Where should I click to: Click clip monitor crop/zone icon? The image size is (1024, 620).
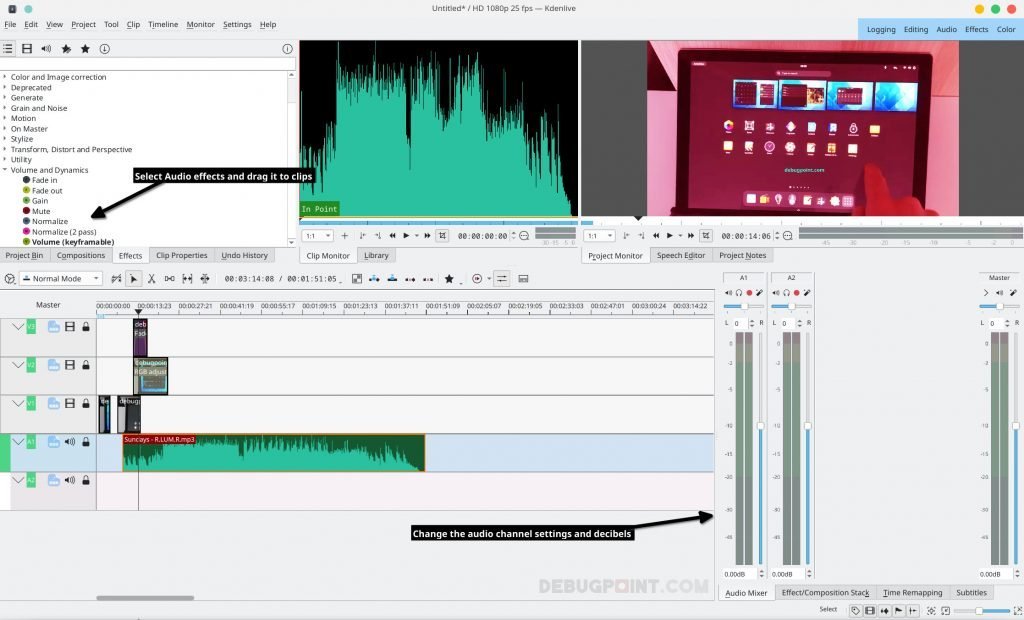(x=442, y=236)
